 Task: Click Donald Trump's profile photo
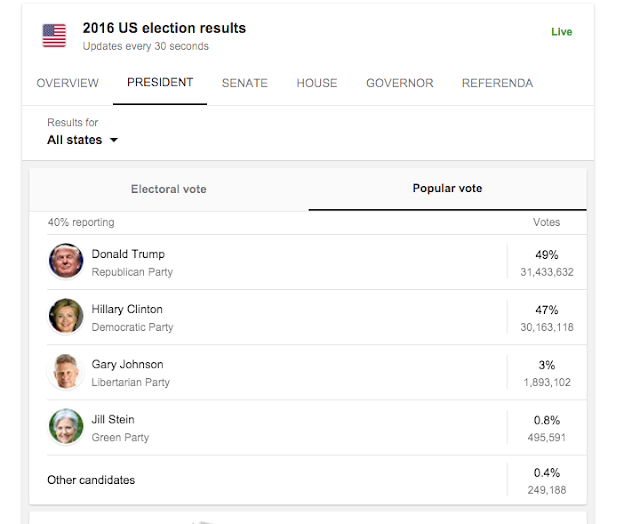pyautogui.click(x=66, y=261)
